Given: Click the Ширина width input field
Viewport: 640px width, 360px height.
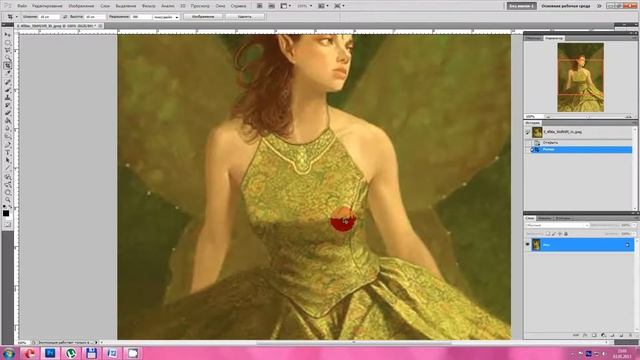Looking at the screenshot, I should click(49, 17).
